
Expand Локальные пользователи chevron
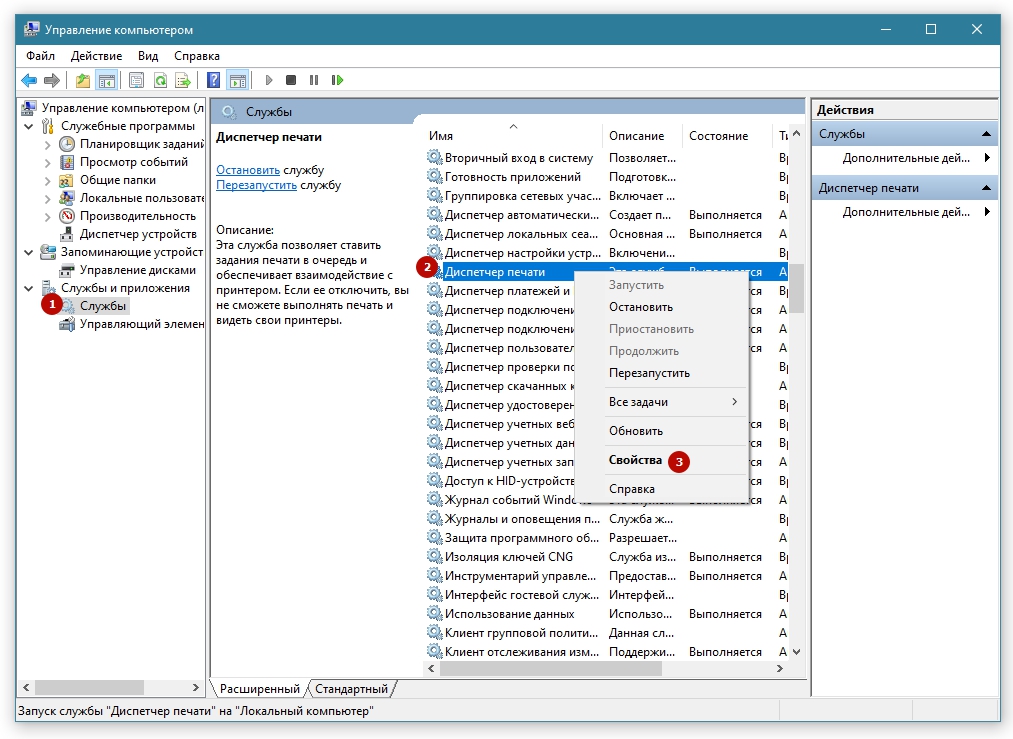tap(47, 198)
